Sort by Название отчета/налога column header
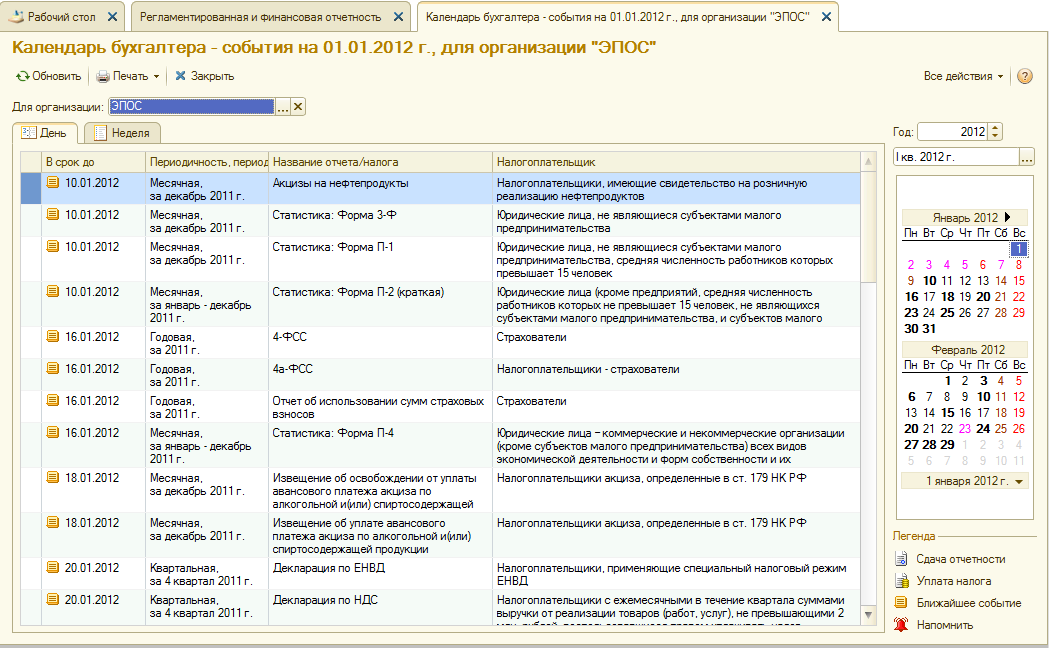 coord(380,162)
